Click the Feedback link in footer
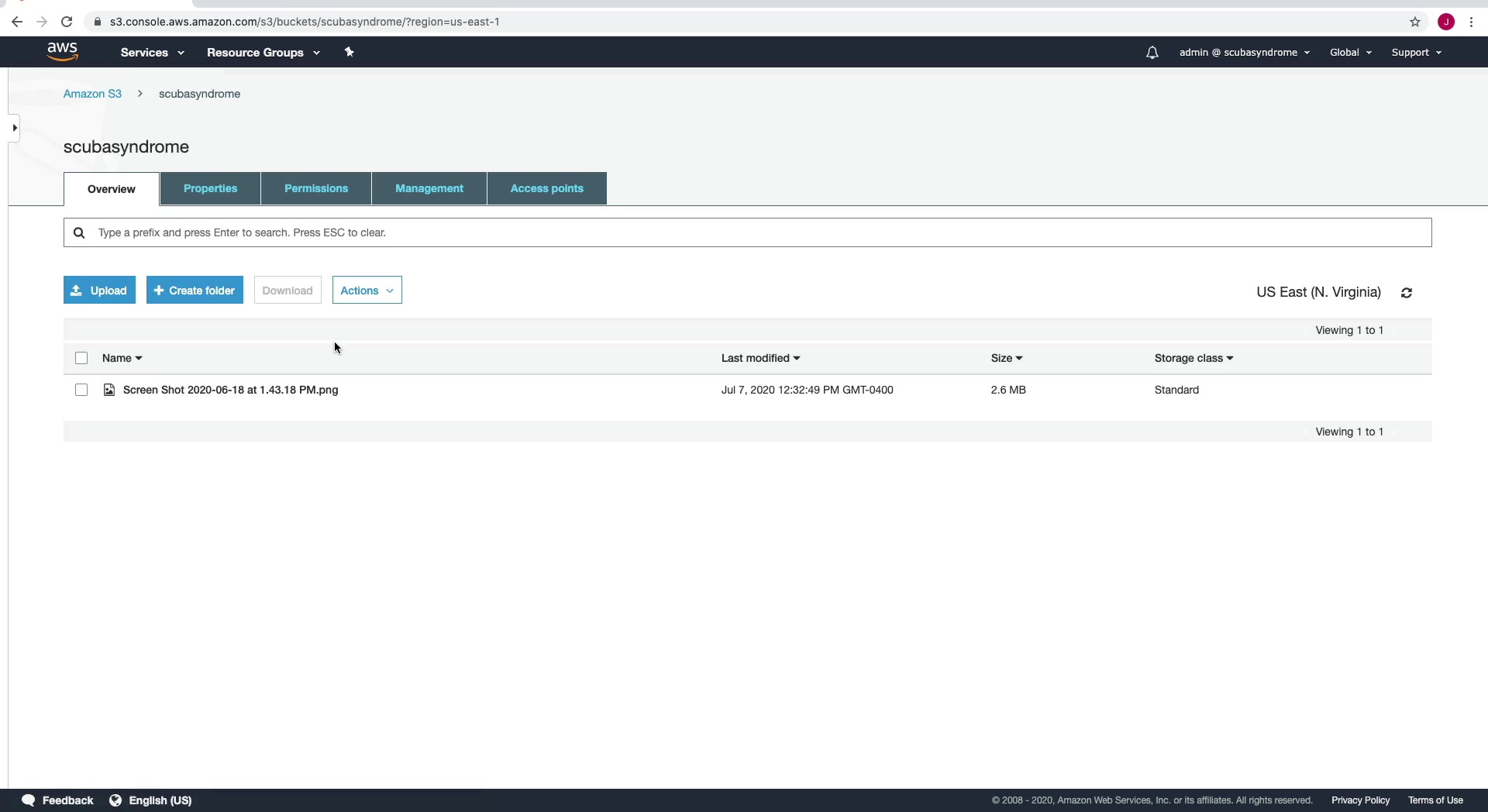The image size is (1488, 812). [67, 800]
